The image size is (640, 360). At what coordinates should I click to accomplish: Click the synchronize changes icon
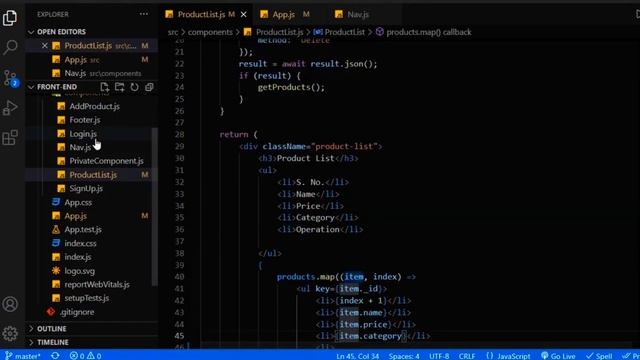click(55, 356)
